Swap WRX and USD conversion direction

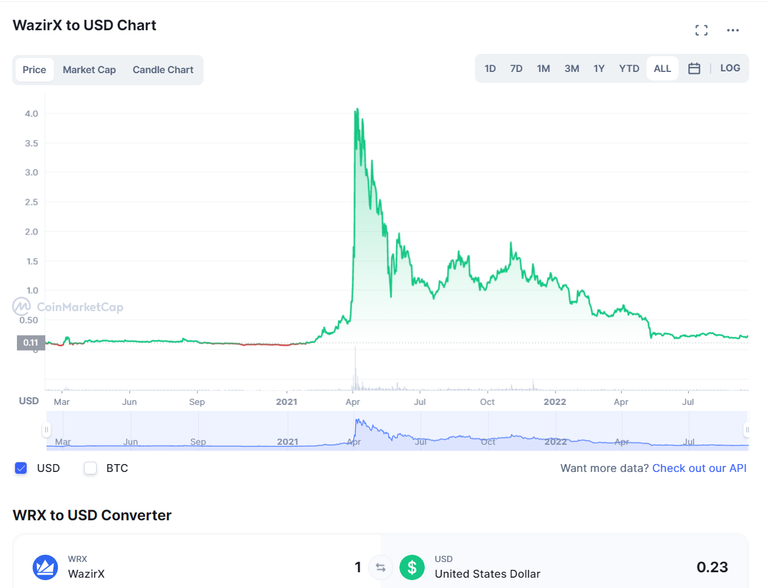[381, 567]
